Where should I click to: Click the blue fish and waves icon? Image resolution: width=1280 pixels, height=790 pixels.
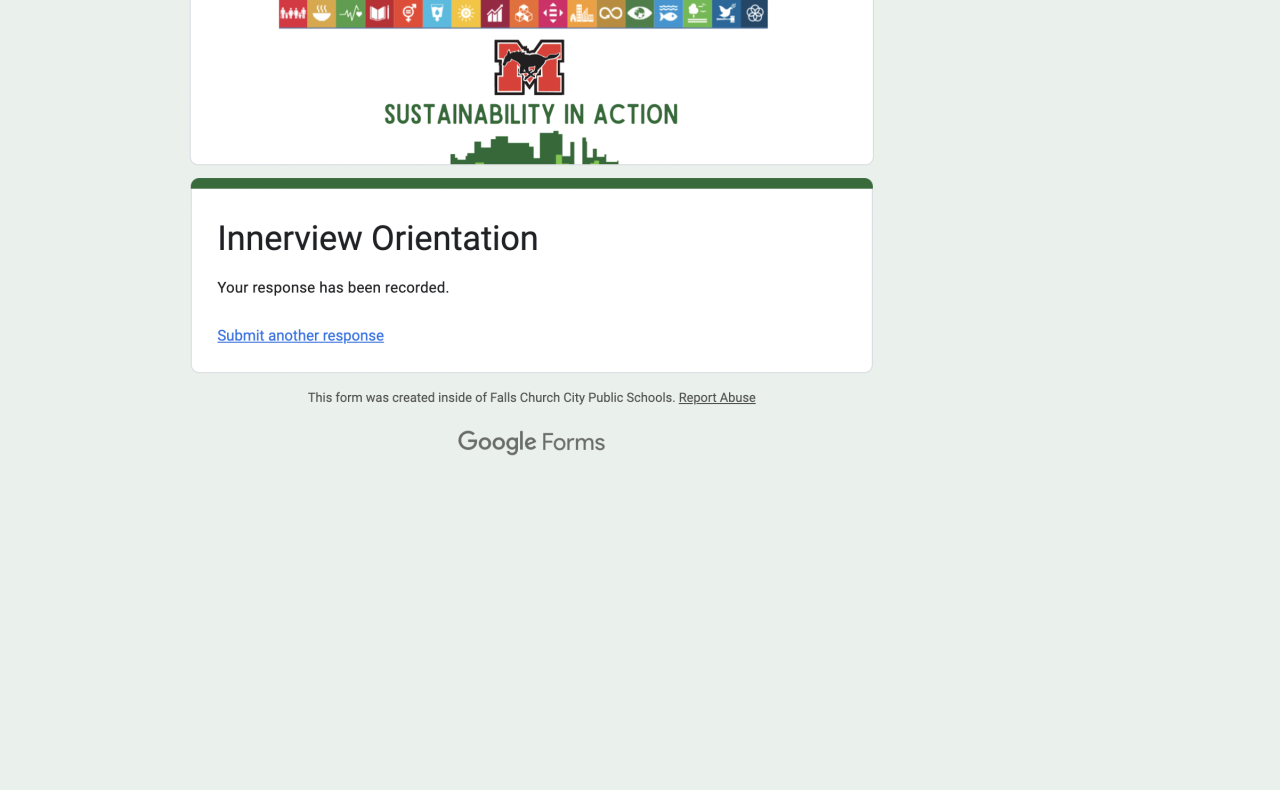pyautogui.click(x=669, y=14)
